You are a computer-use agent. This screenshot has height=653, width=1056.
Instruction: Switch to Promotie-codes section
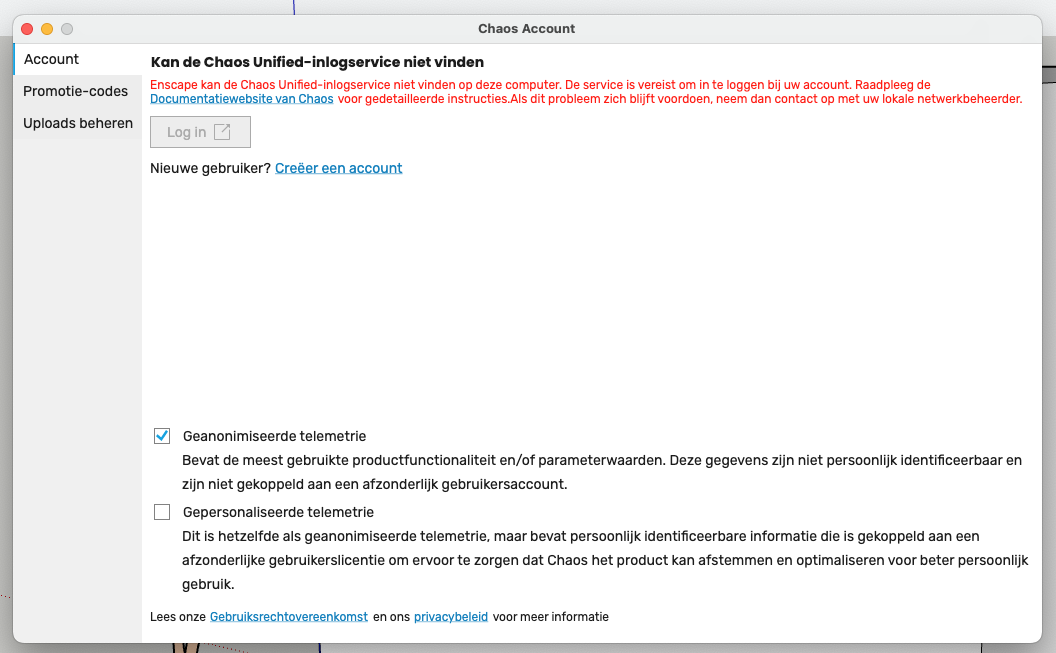(77, 91)
